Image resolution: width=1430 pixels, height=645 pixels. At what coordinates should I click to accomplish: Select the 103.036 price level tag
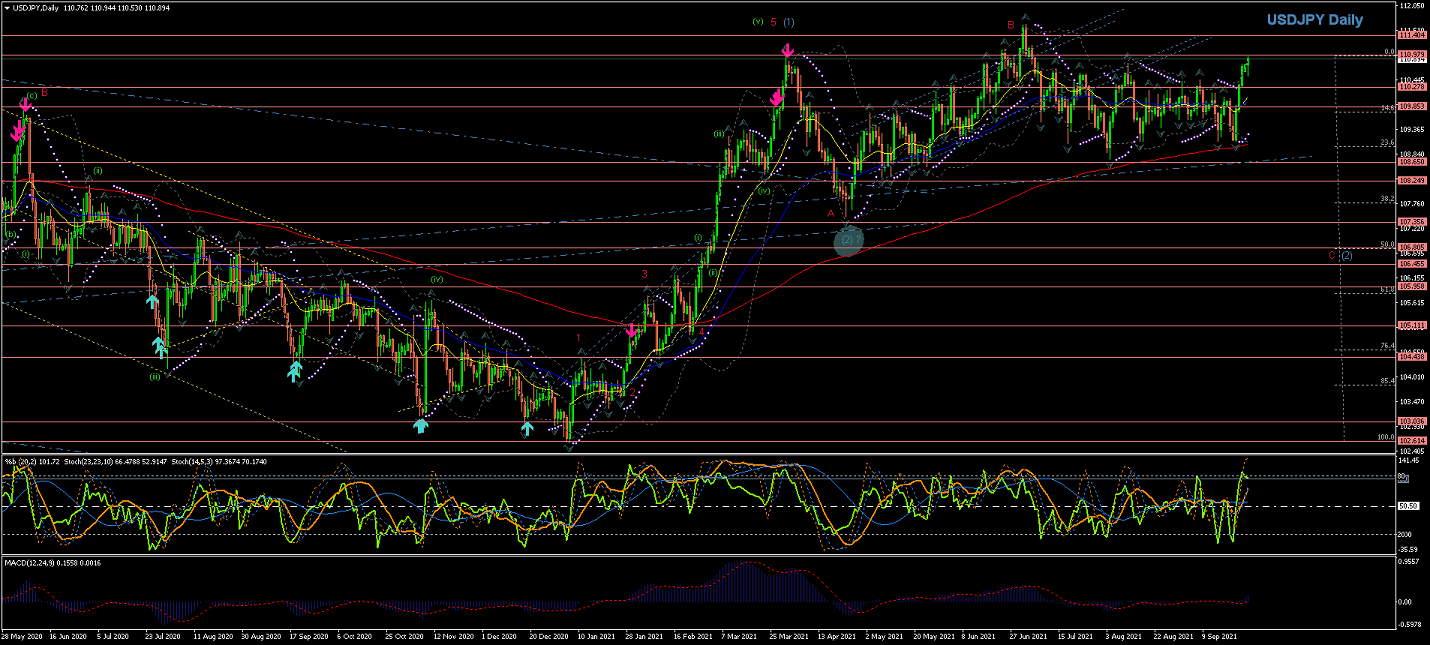1411,421
